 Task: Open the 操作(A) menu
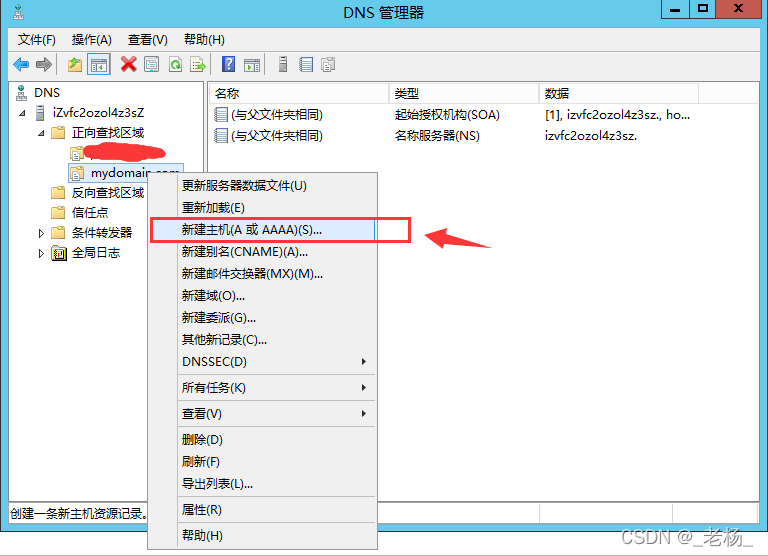pyautogui.click(x=92, y=40)
